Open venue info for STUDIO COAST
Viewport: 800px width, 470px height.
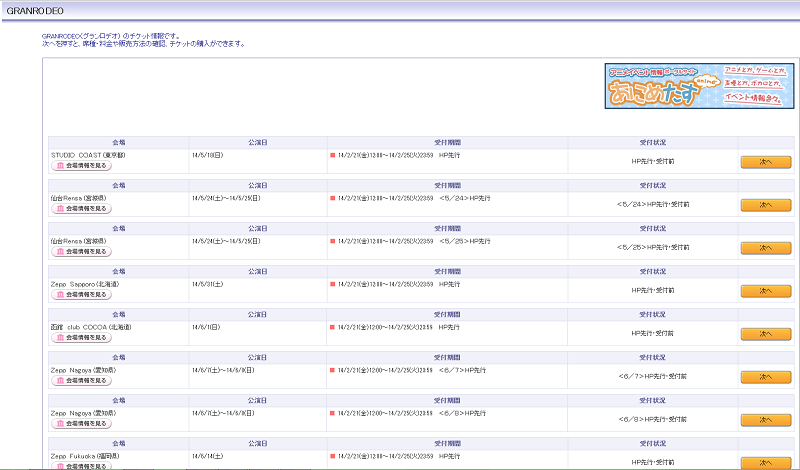click(81, 166)
